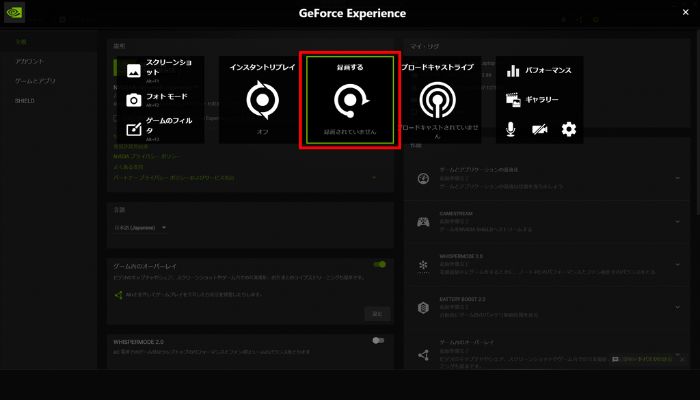Toggle the camera icon in overlay
The width and height of the screenshot is (700, 400).
(x=540, y=129)
